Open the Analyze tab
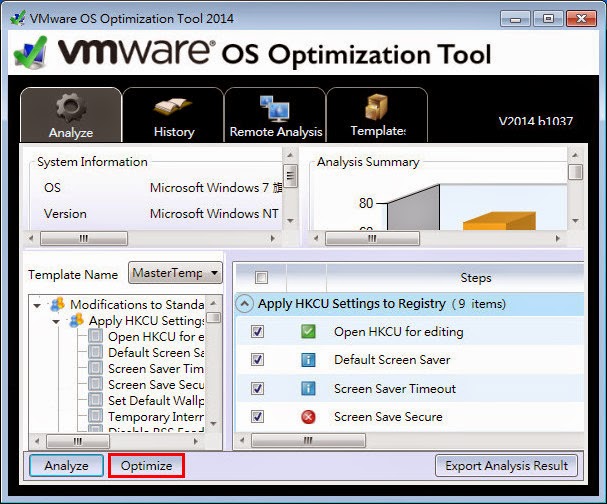607x504 pixels. point(71,115)
